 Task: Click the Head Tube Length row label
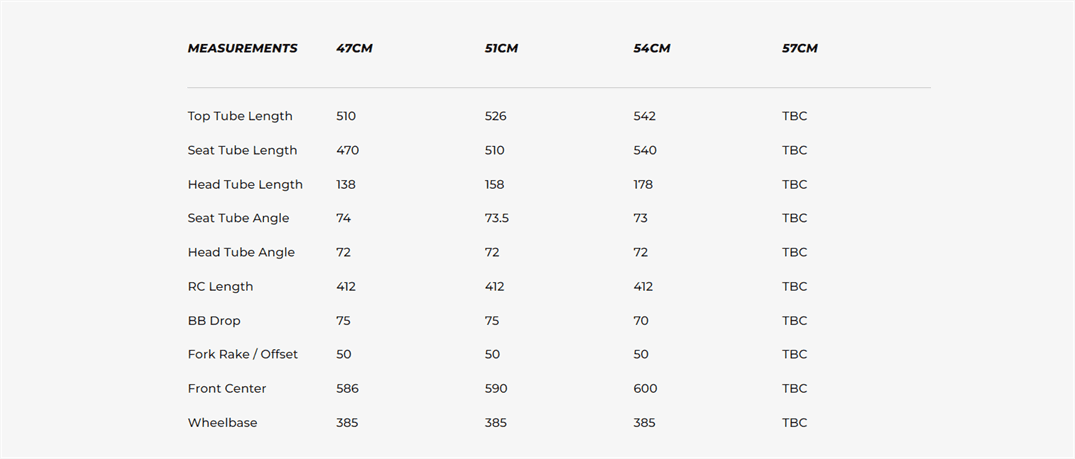coord(245,185)
